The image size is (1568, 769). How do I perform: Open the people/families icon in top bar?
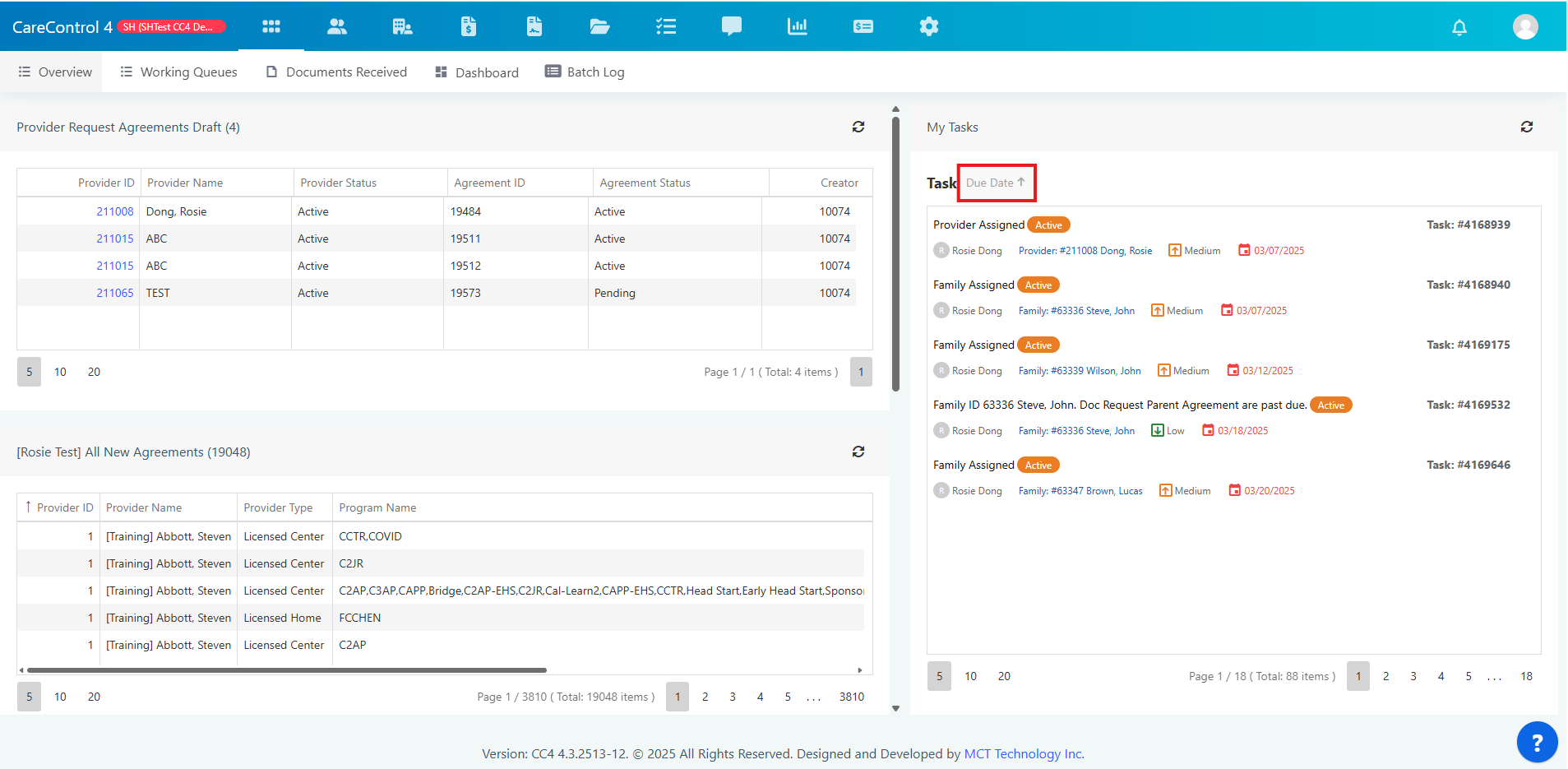[337, 26]
